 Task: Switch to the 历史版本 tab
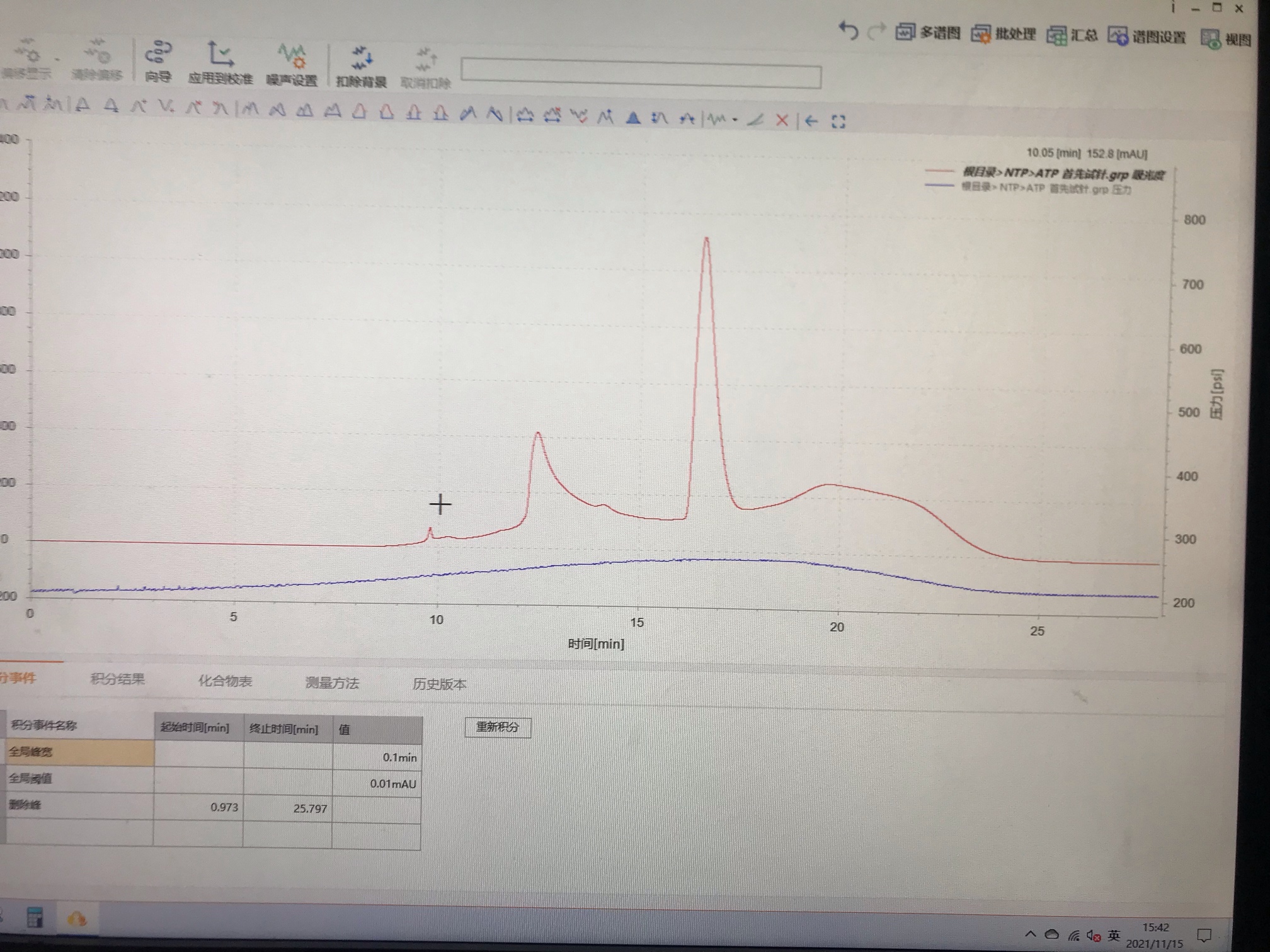439,684
